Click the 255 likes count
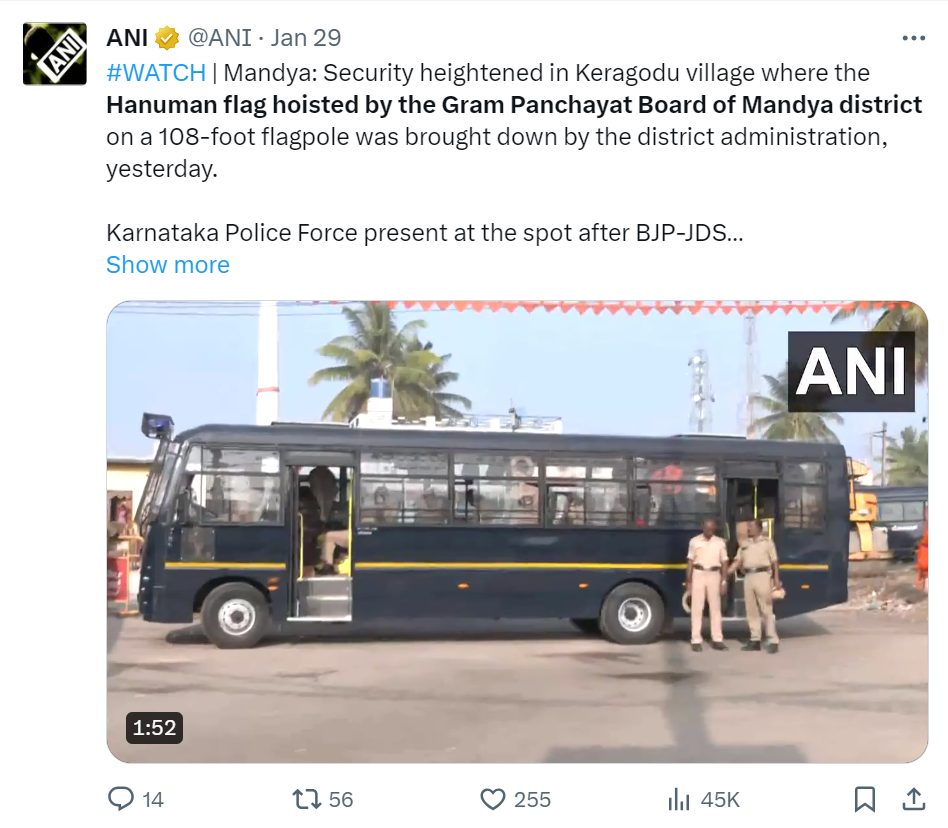948x828 pixels. [x=532, y=800]
